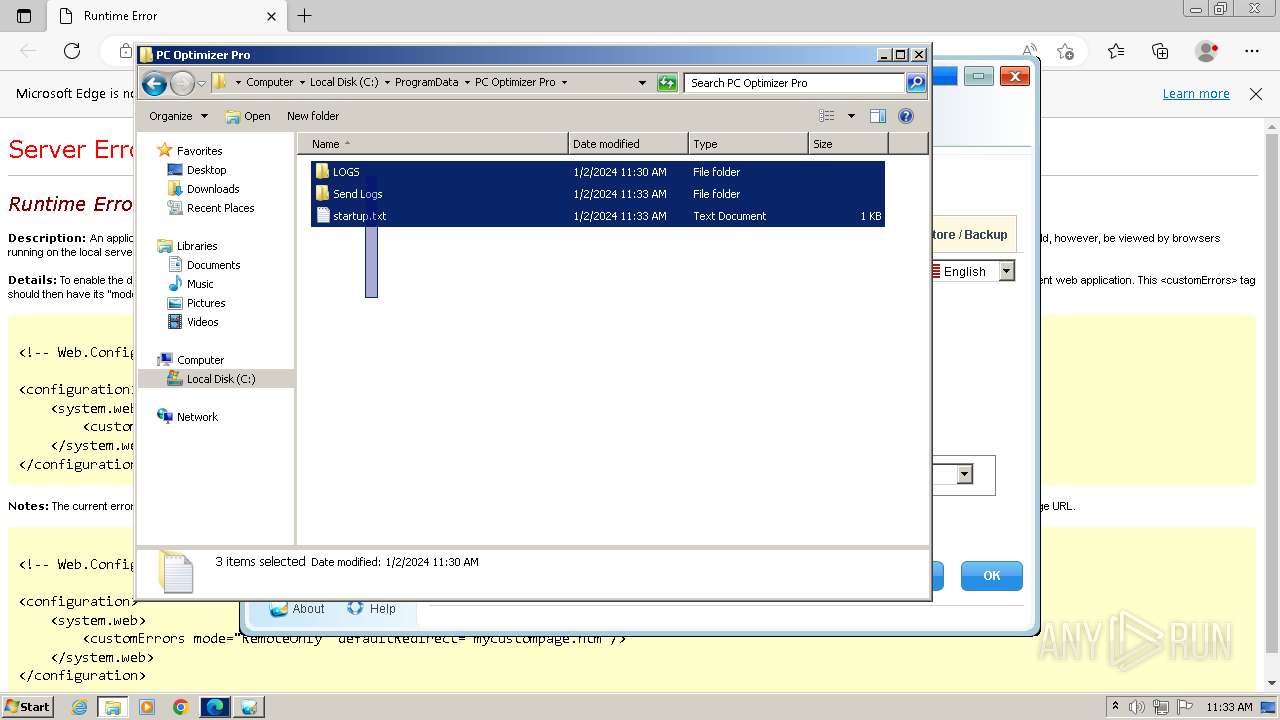This screenshot has height=720, width=1280.
Task: Click About in PC Optimizer window
Action: 297,608
